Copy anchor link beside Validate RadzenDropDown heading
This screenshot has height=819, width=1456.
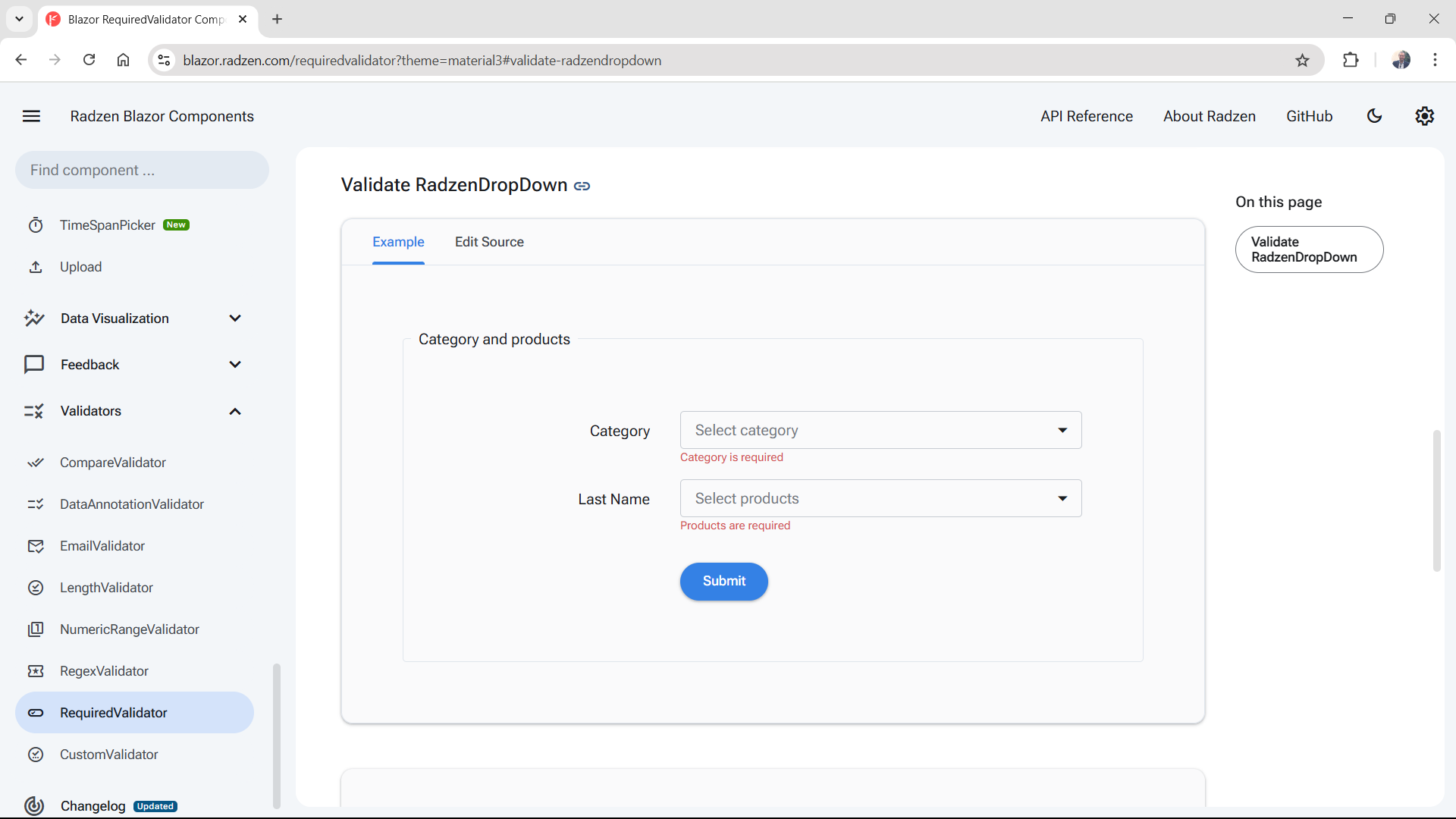[x=582, y=186]
